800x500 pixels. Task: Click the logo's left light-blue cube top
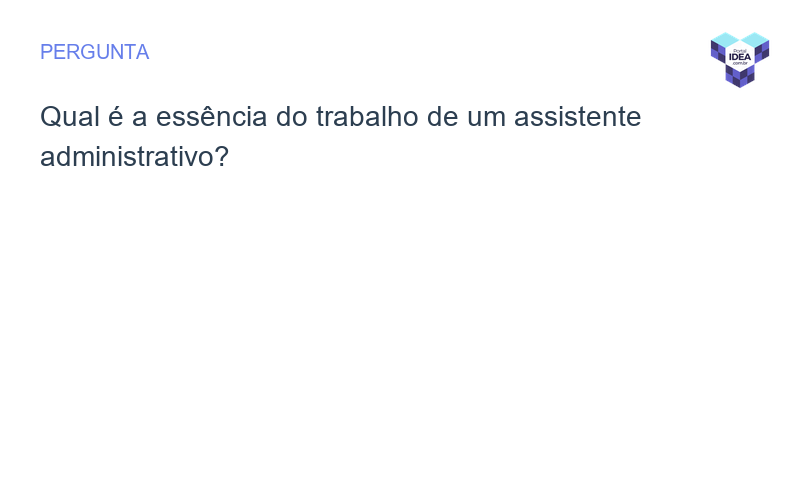click(725, 39)
